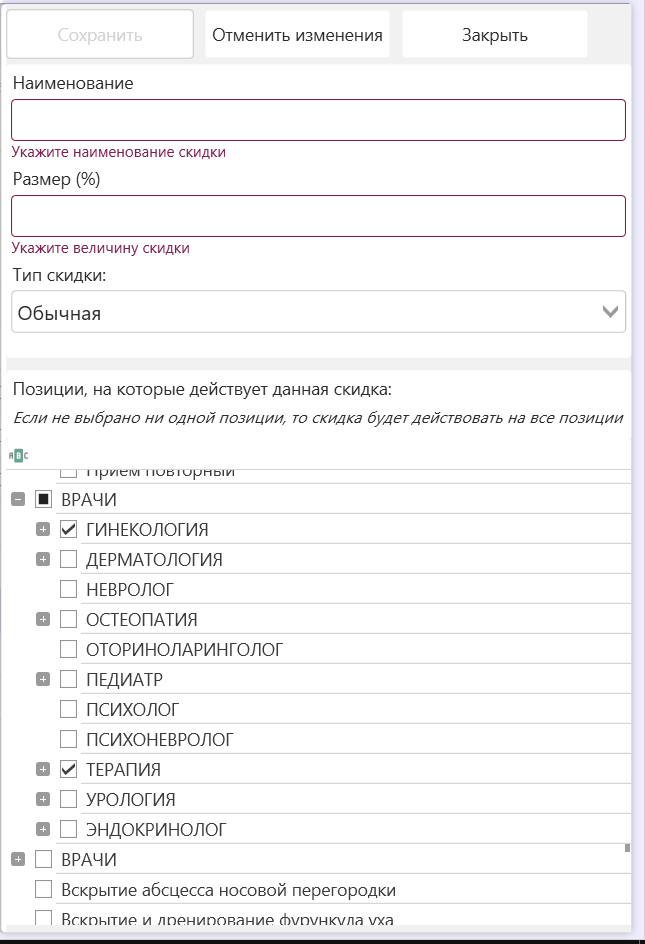Select the НЕВРОЛОГ row label

[129, 589]
